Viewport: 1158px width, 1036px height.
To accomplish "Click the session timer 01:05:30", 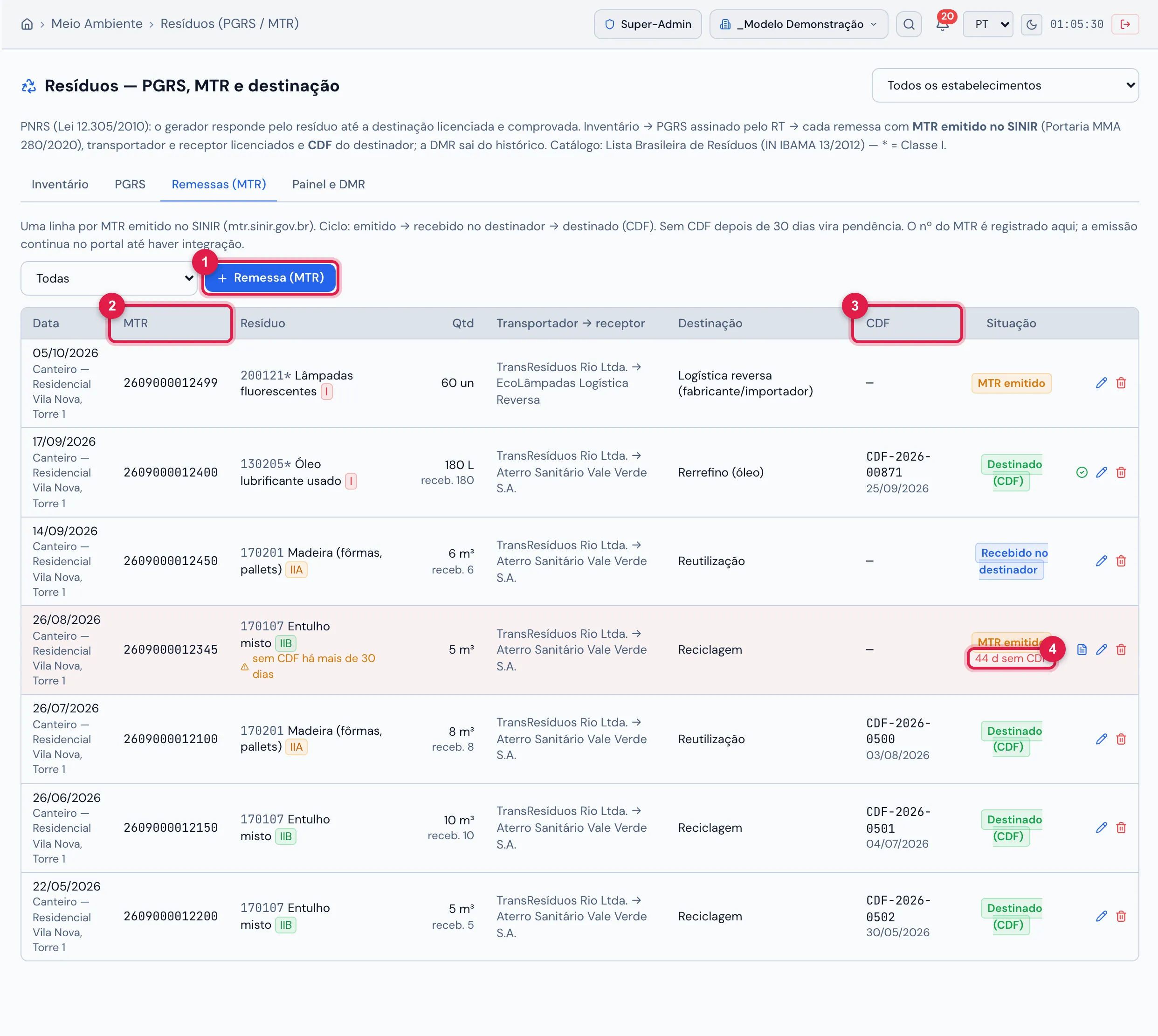I will pos(1076,24).
